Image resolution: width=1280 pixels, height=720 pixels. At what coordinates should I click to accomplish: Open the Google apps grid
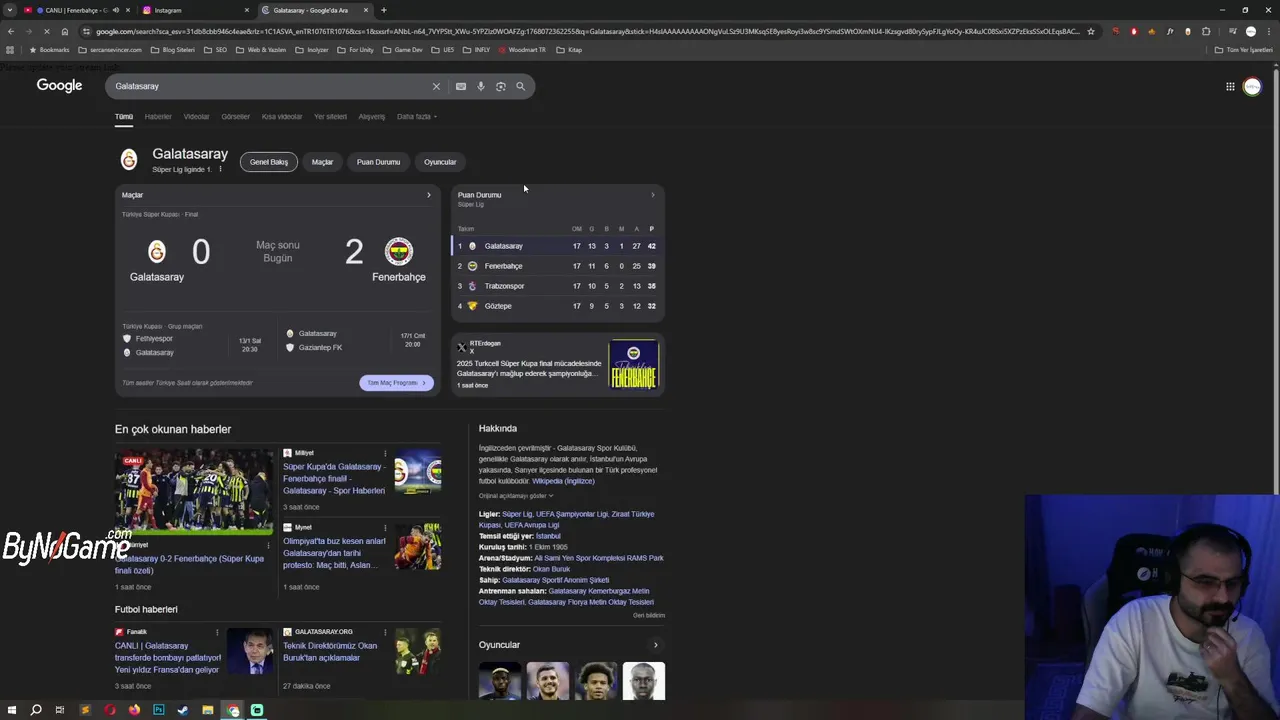[1230, 87]
